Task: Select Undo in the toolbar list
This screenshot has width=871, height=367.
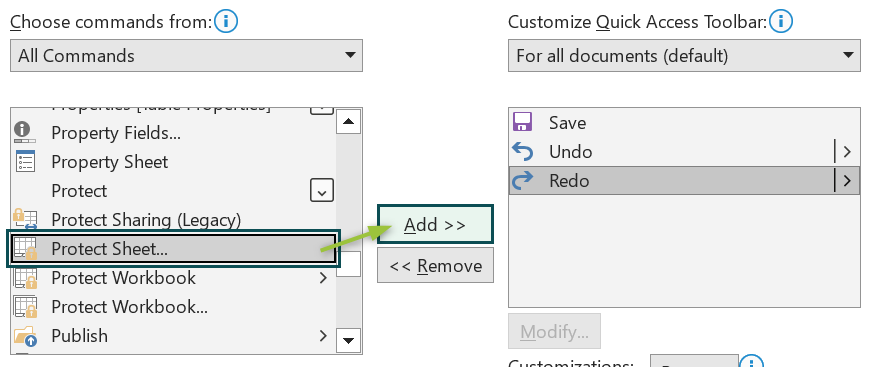Action: (x=684, y=152)
